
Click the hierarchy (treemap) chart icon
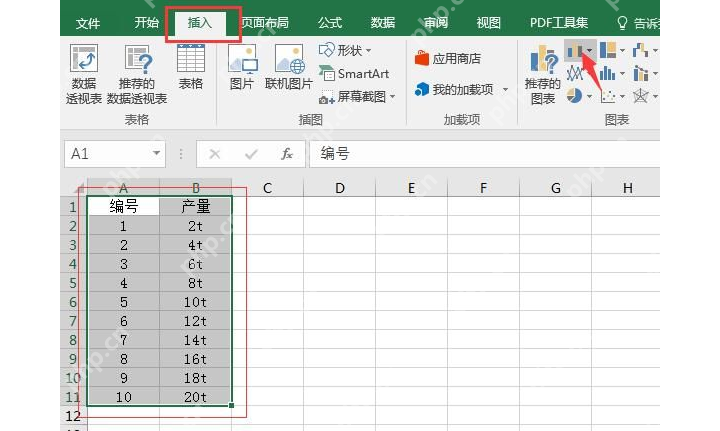tap(608, 50)
